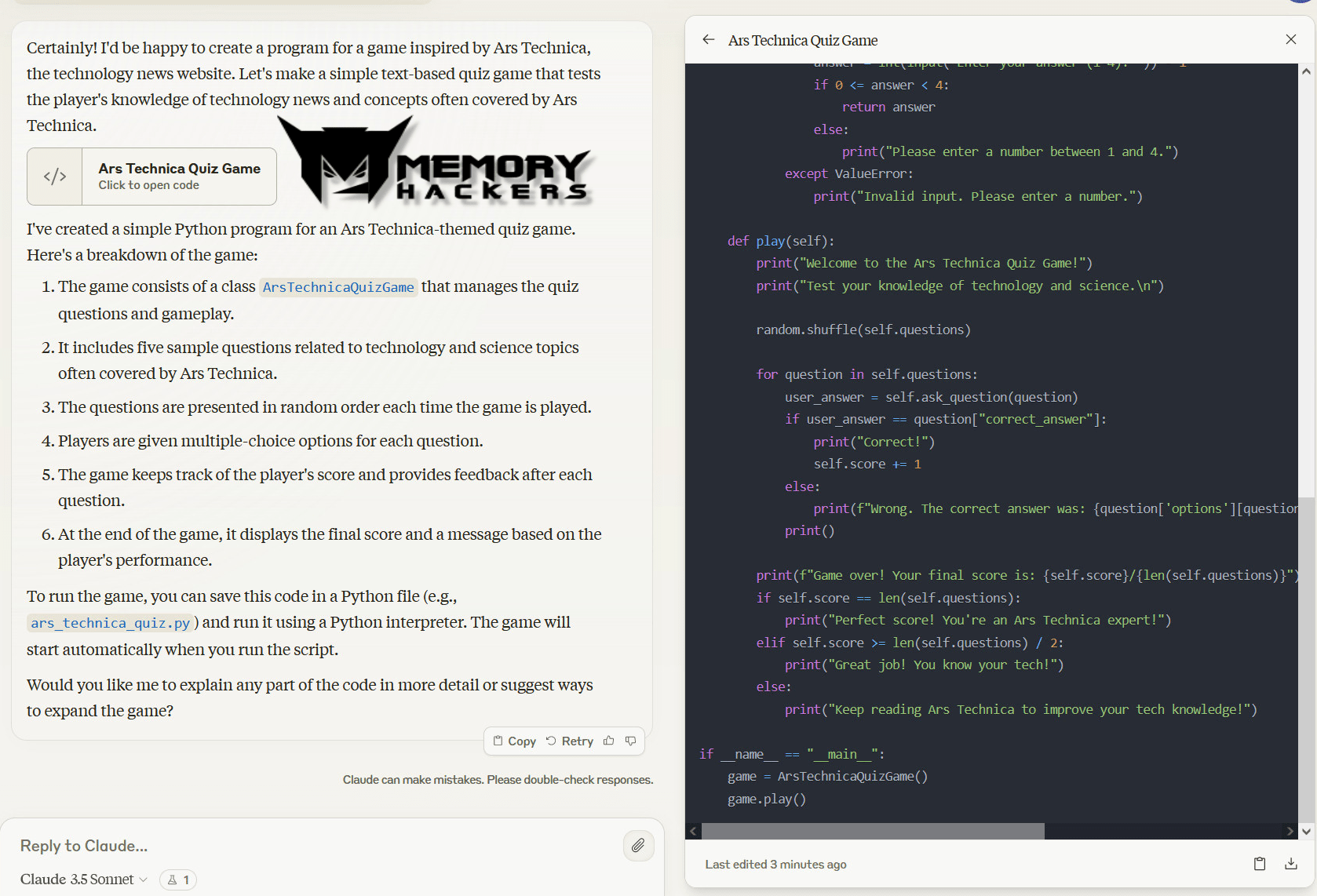This screenshot has height=896, width=1317.
Task: Open the Ars Technica Quiz Game code card
Action: [x=151, y=177]
